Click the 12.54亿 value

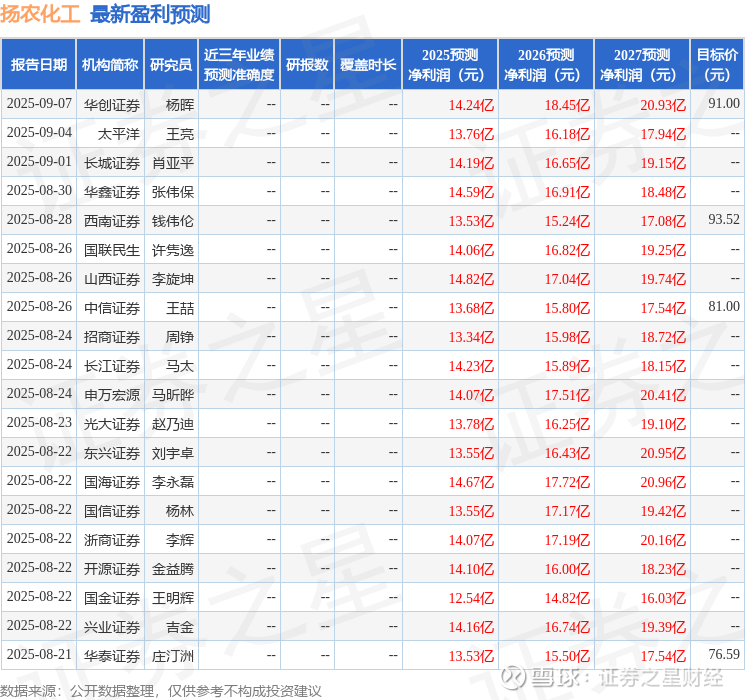point(471,598)
